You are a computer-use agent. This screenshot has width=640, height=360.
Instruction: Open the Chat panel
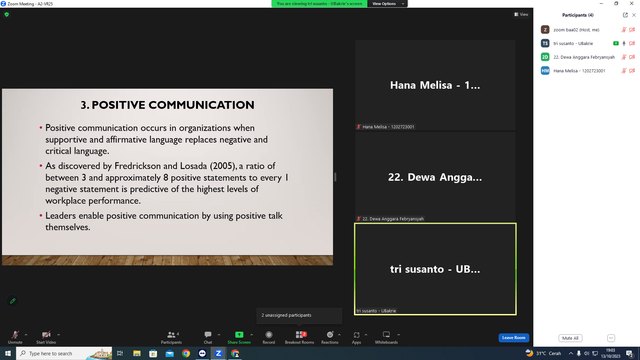click(208, 337)
